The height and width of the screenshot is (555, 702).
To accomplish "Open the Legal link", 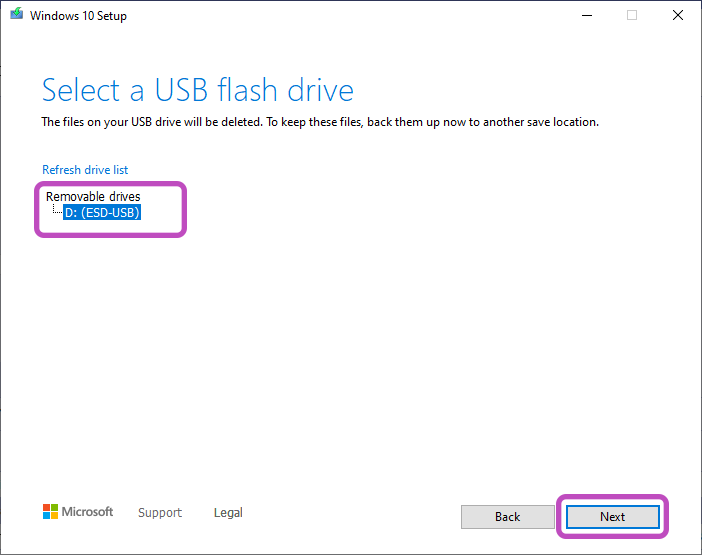I will (x=228, y=513).
